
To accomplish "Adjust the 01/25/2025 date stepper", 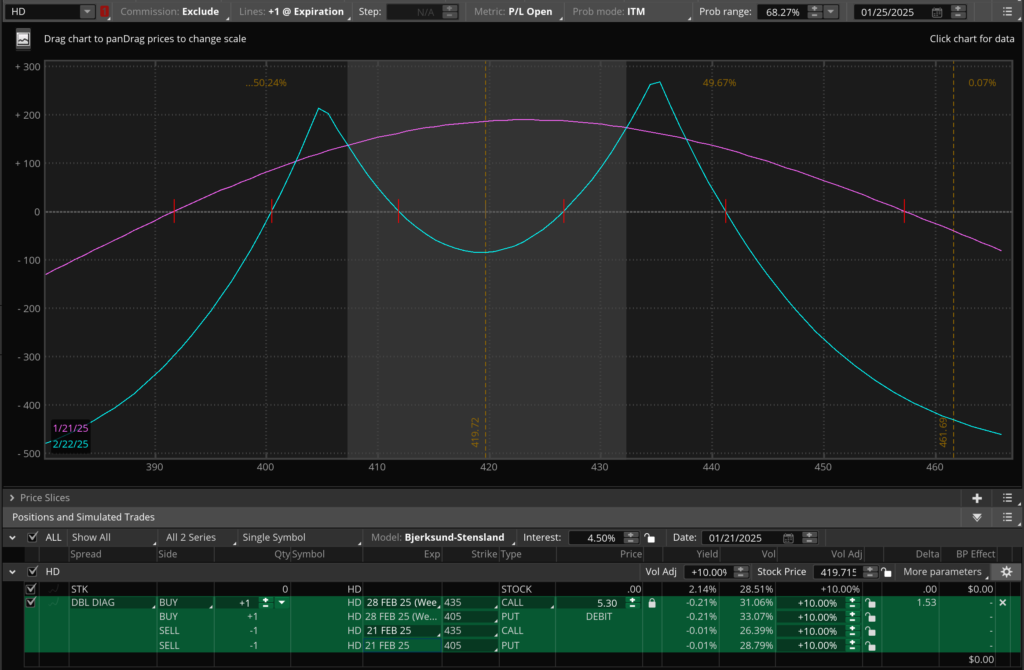I will point(958,12).
